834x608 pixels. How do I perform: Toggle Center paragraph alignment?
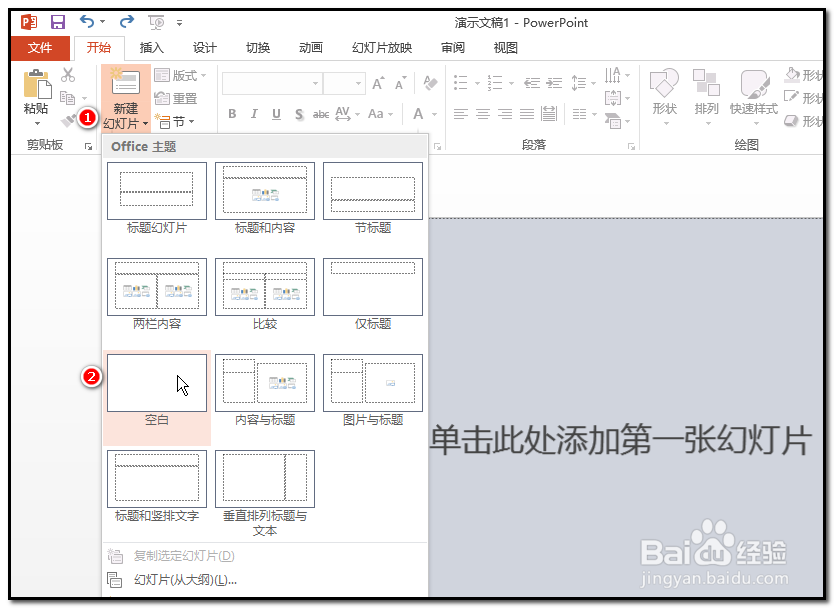[x=483, y=114]
